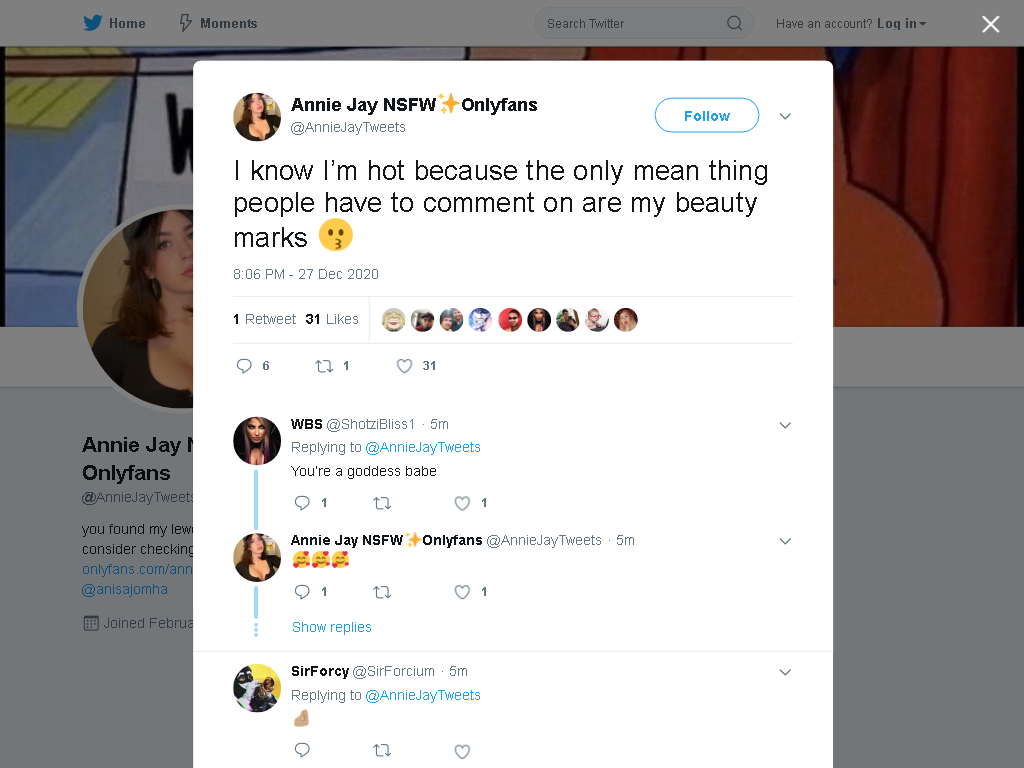Viewport: 1024px width, 768px height.
Task: Like SirForcy's reply
Action: tap(462, 752)
